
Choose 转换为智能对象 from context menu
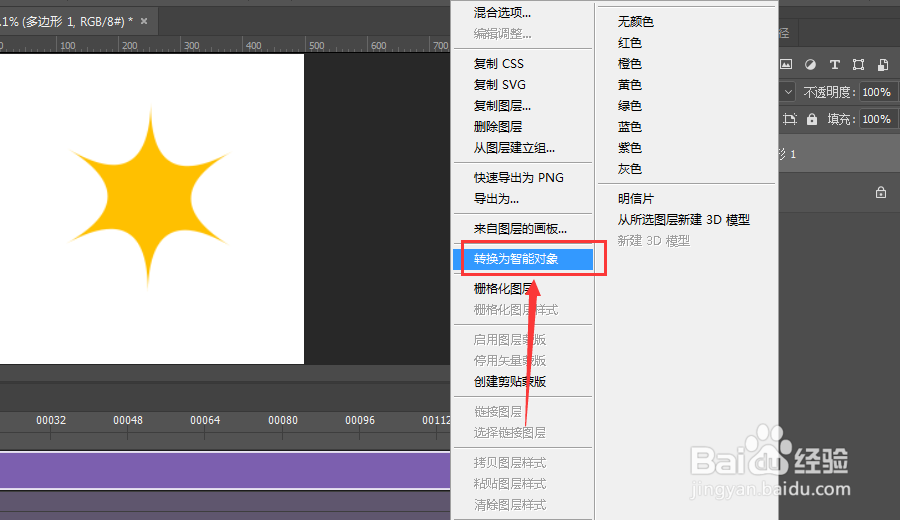(x=523, y=259)
